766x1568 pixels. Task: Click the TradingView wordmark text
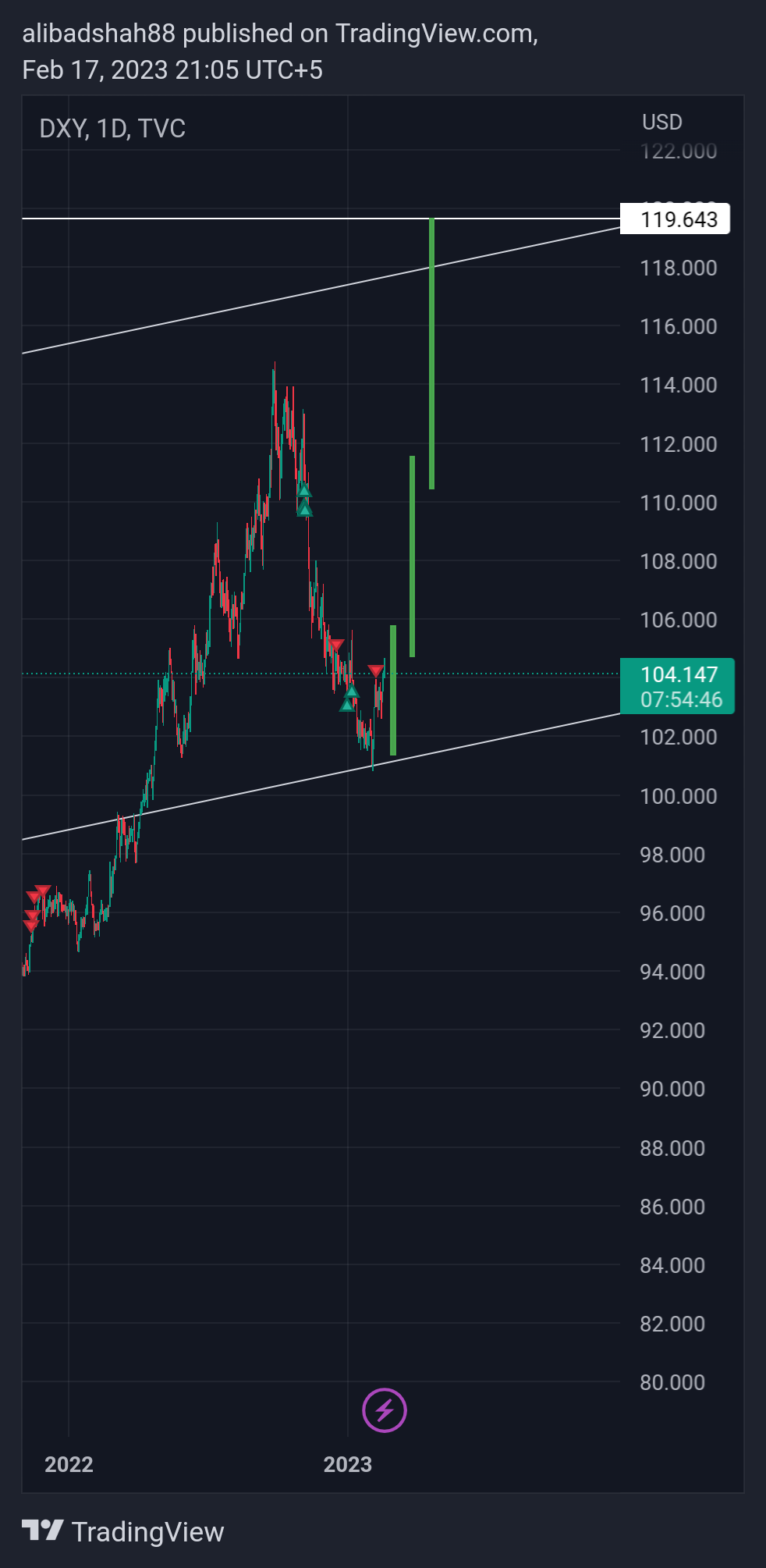coord(147,1532)
